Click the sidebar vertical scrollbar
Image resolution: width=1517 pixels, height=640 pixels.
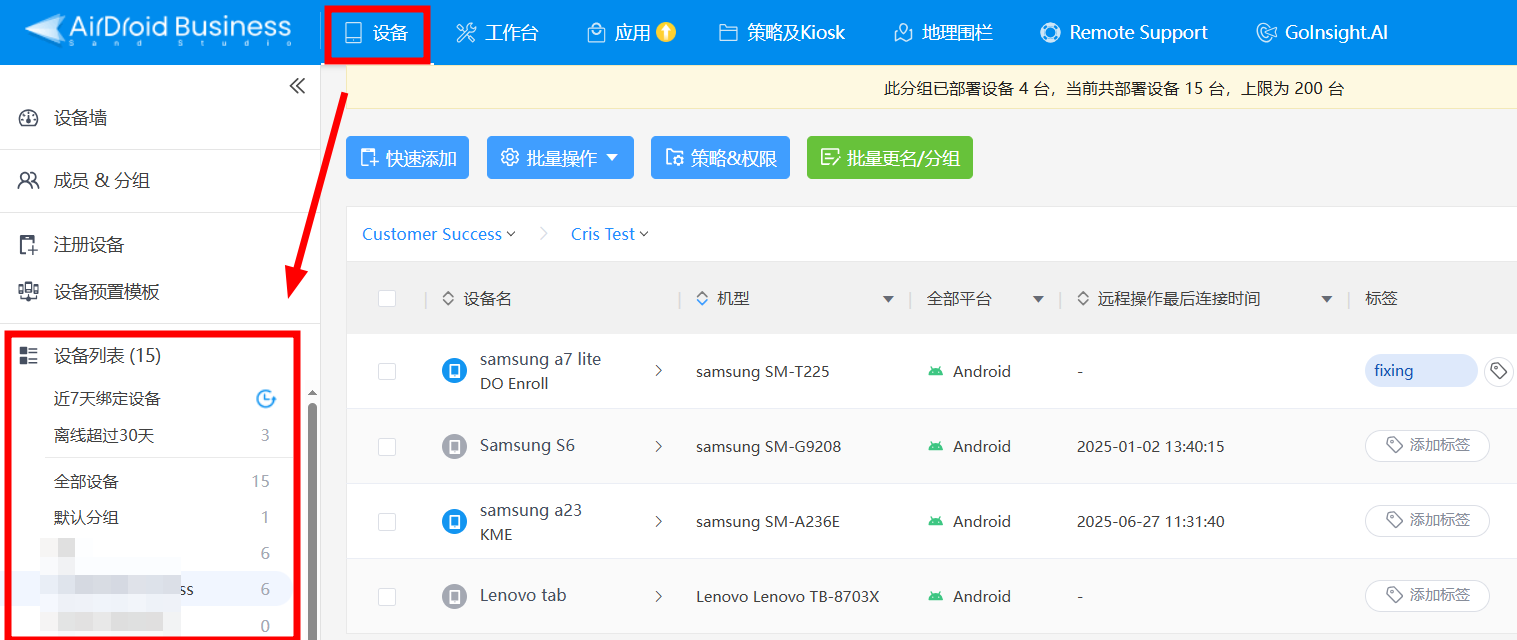coord(312,520)
